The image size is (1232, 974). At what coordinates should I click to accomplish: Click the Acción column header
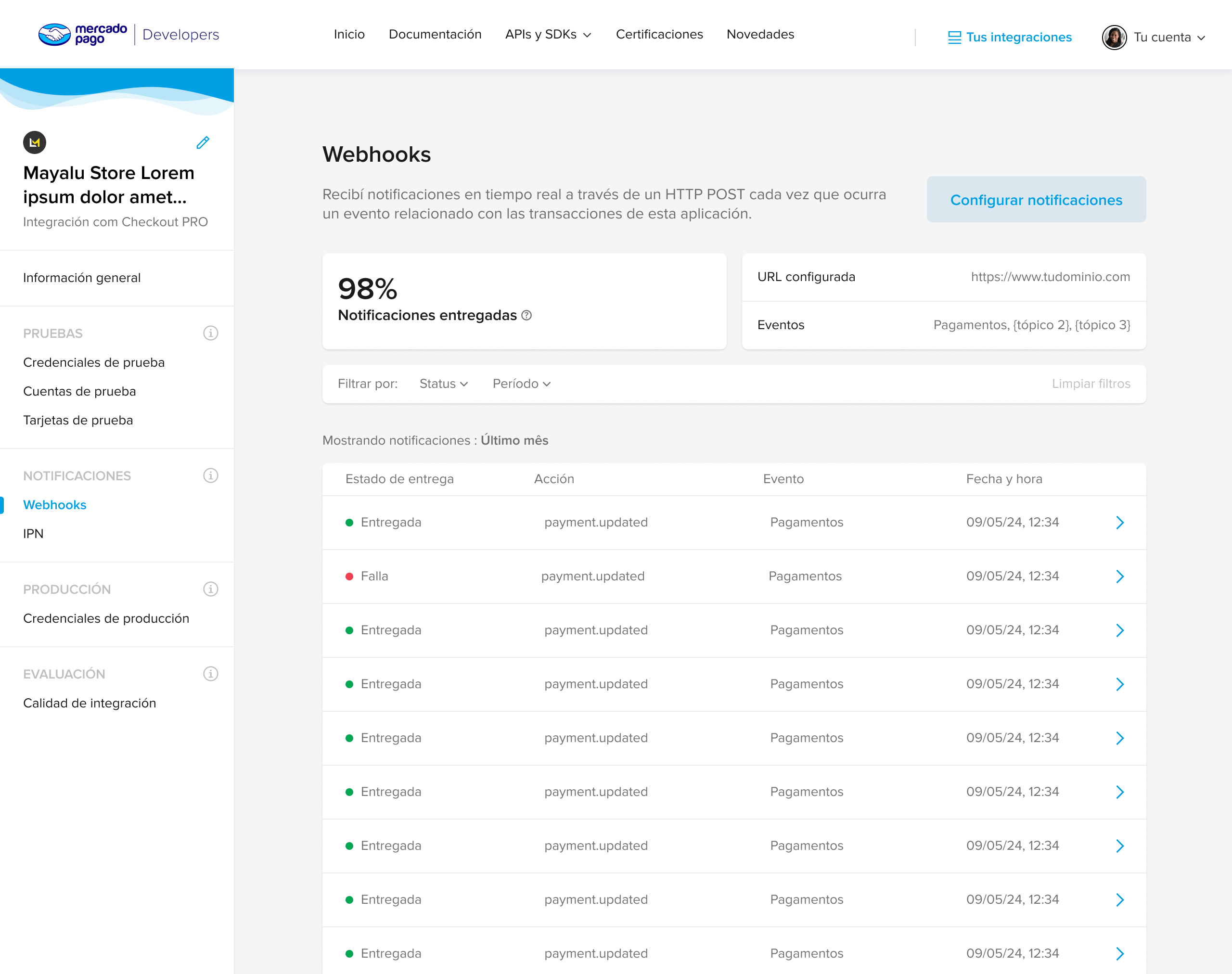pos(554,479)
